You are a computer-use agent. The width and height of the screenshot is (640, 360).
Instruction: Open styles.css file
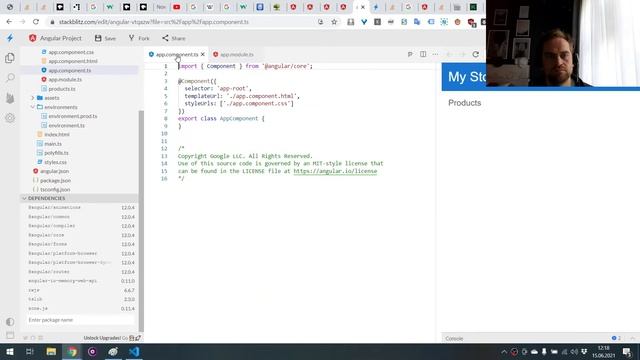click(x=56, y=162)
